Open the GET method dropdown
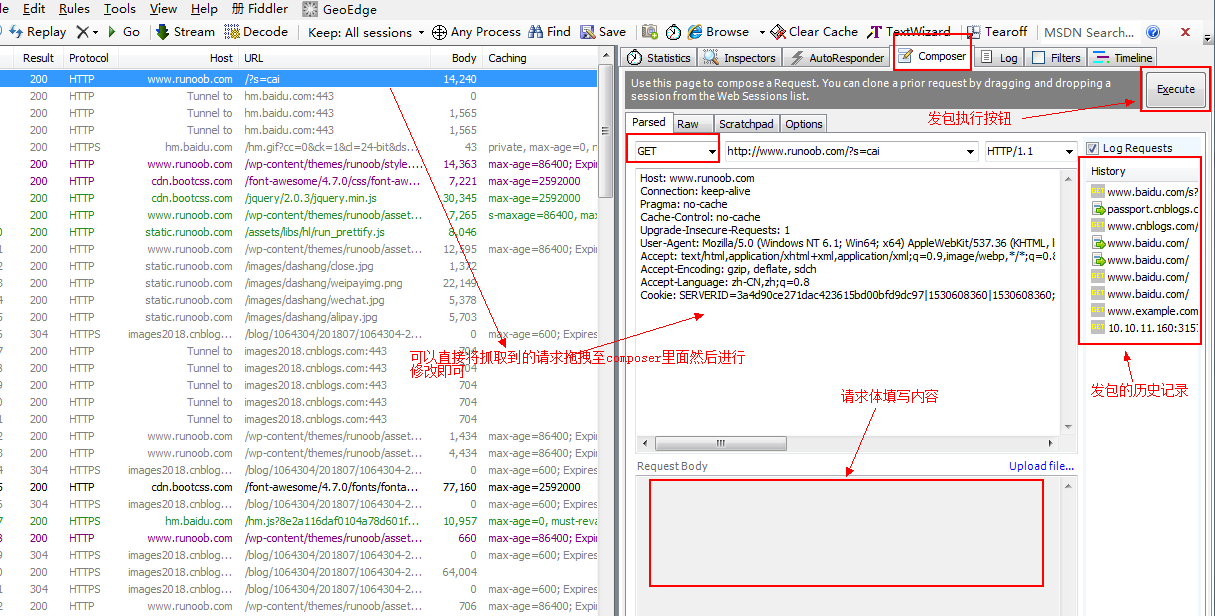Viewport: 1215px width, 616px height. tap(712, 152)
